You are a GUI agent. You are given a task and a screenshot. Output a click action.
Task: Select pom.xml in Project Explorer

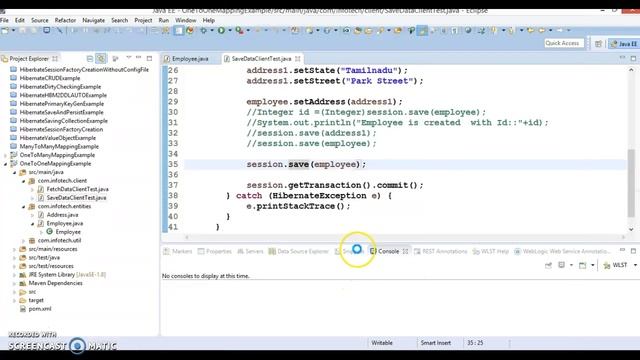40,309
